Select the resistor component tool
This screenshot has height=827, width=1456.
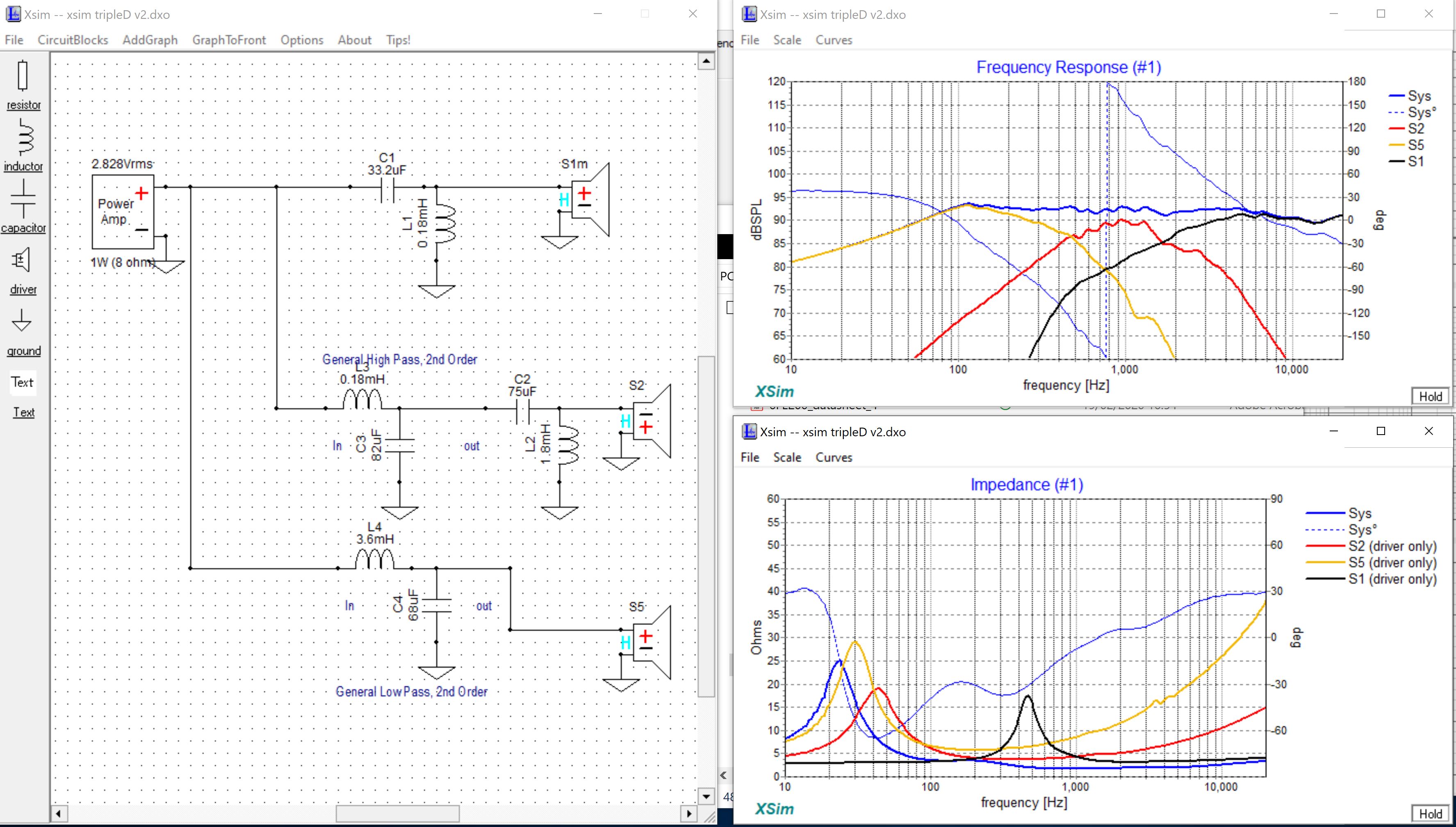23,84
